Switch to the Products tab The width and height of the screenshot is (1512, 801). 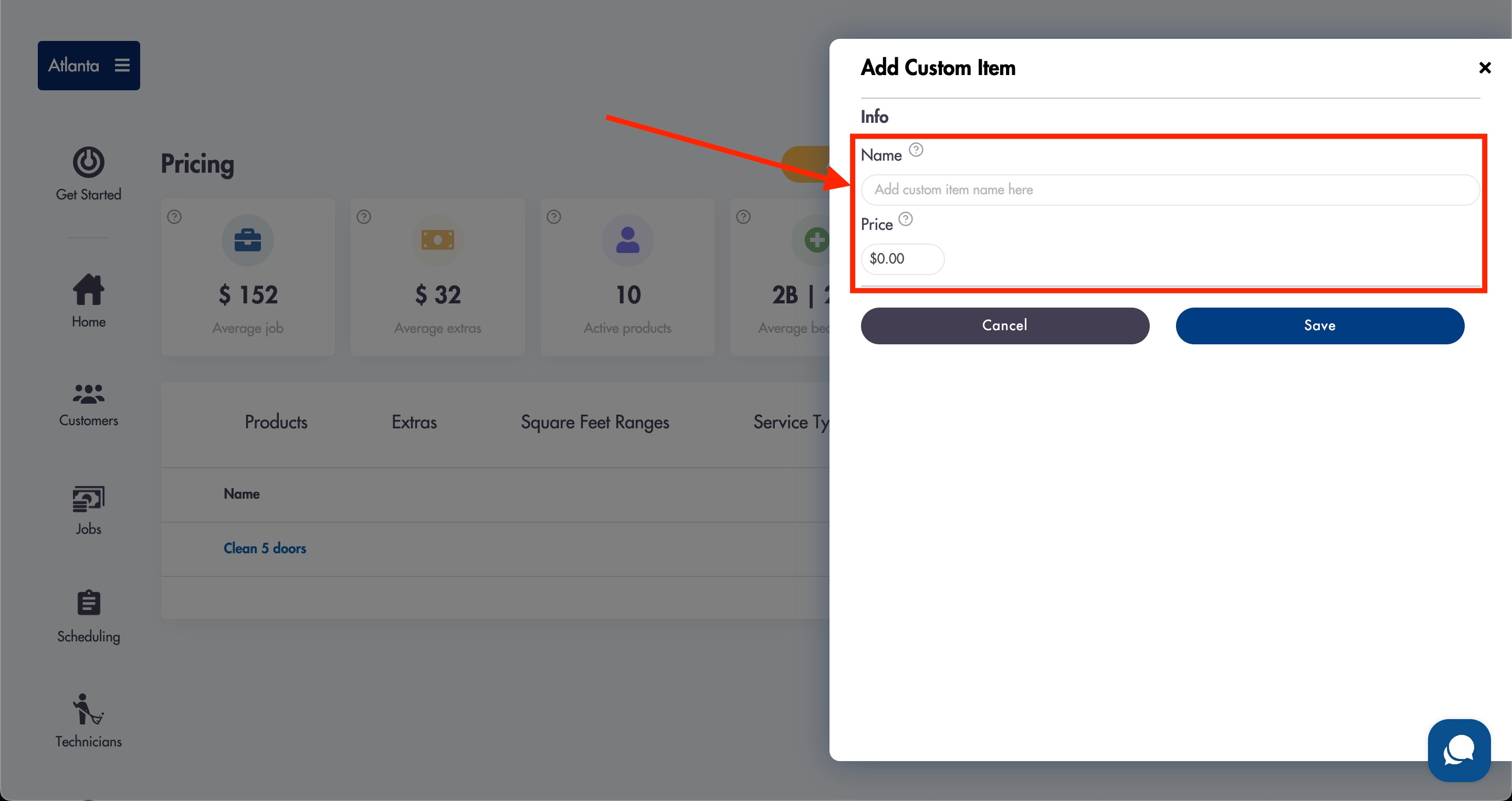pyautogui.click(x=276, y=422)
